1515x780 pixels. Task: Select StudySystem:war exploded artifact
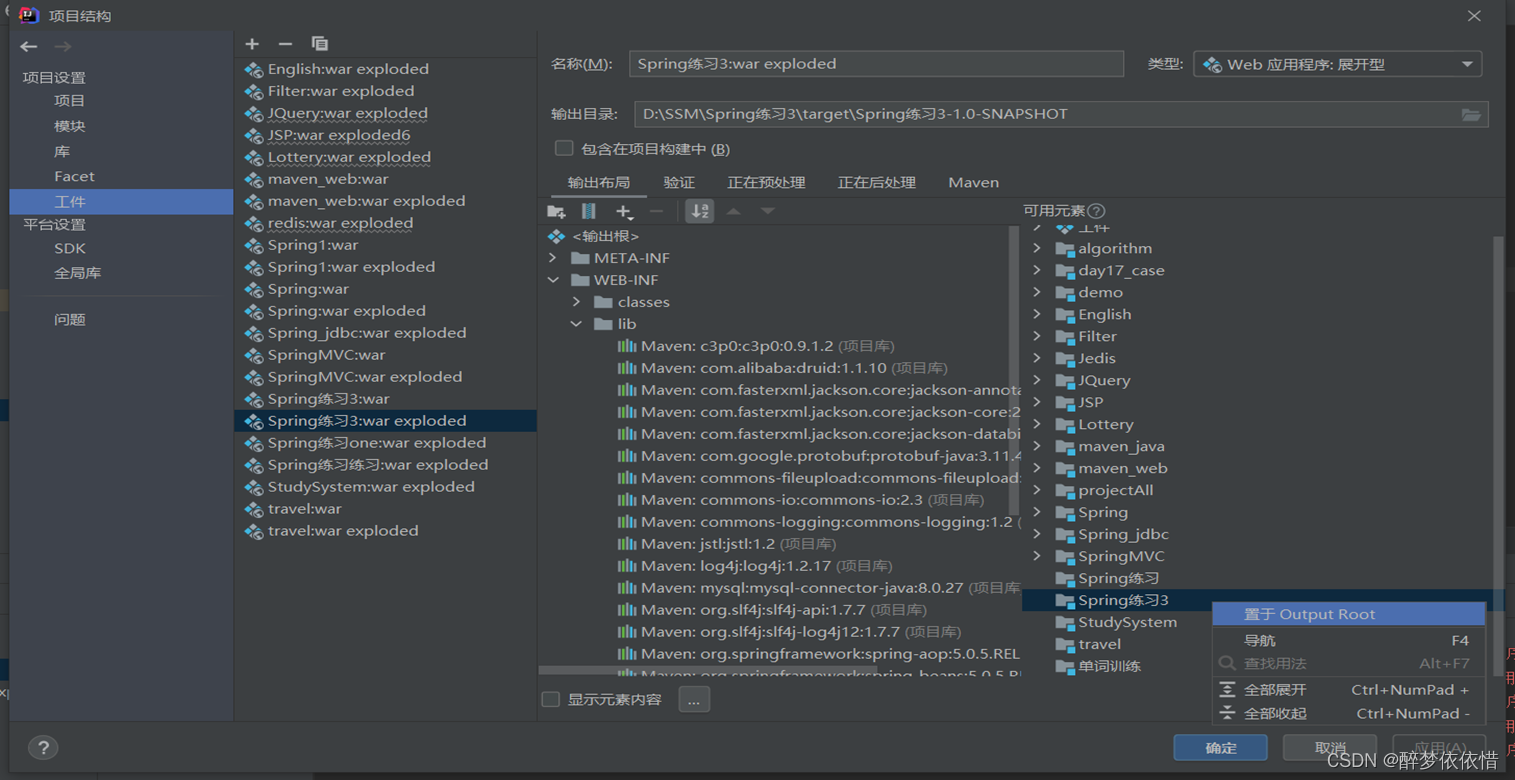(x=386, y=487)
